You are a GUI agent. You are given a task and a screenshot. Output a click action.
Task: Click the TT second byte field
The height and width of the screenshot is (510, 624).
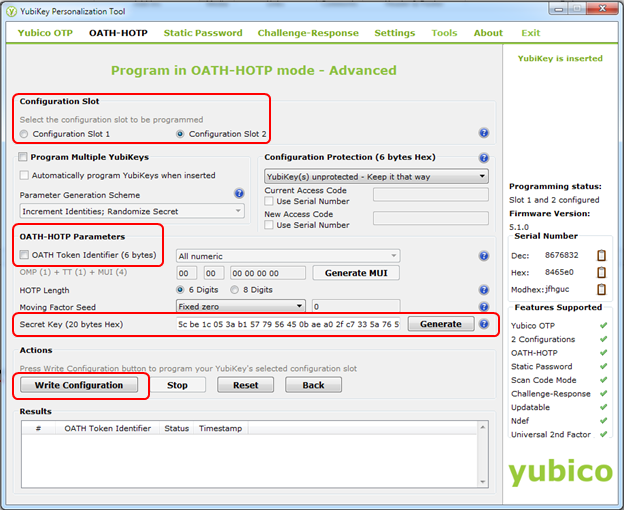coord(214,273)
